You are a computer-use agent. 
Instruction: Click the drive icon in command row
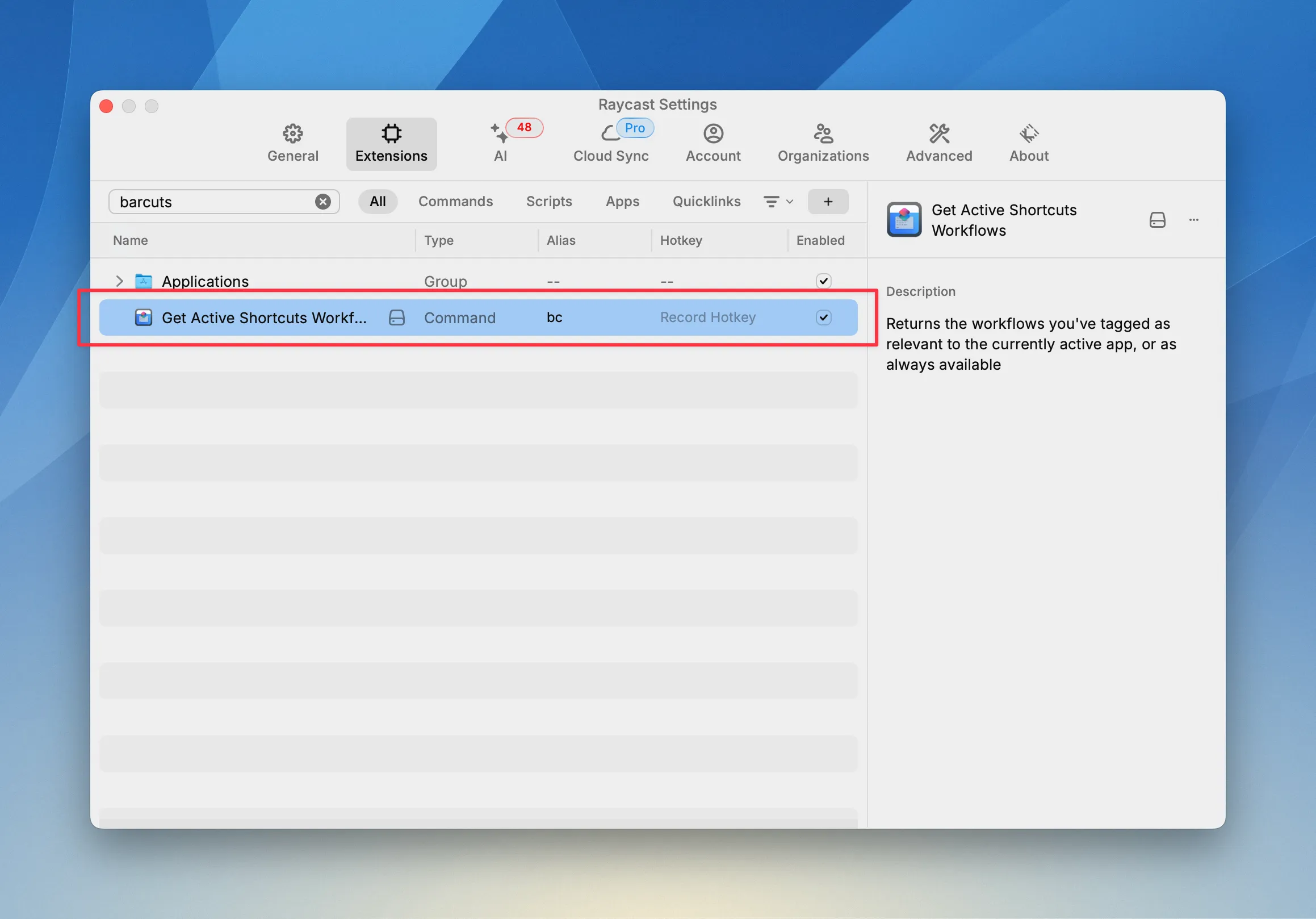click(397, 318)
